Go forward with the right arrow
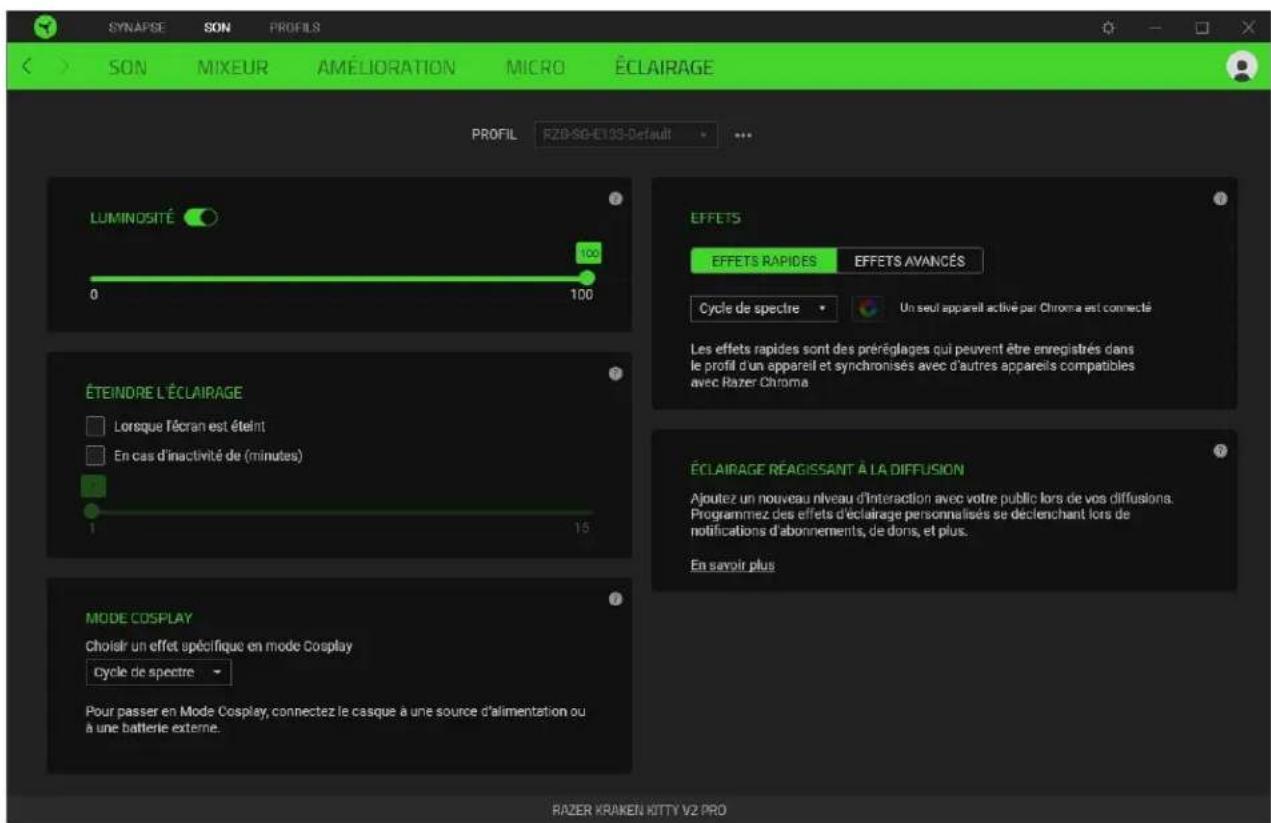 pos(62,67)
